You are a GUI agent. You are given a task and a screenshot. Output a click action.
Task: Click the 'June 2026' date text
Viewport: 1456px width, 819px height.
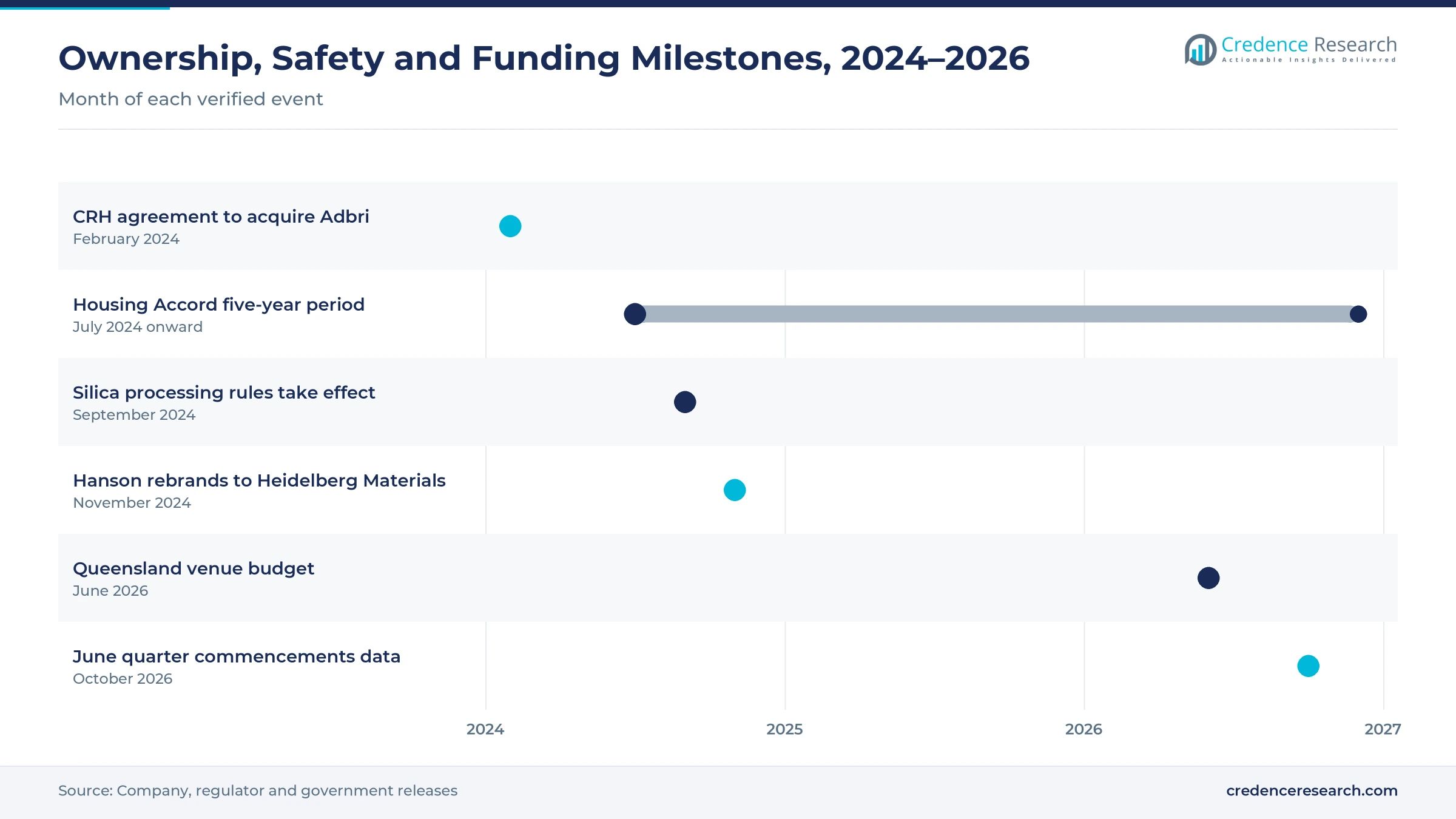[x=110, y=591]
